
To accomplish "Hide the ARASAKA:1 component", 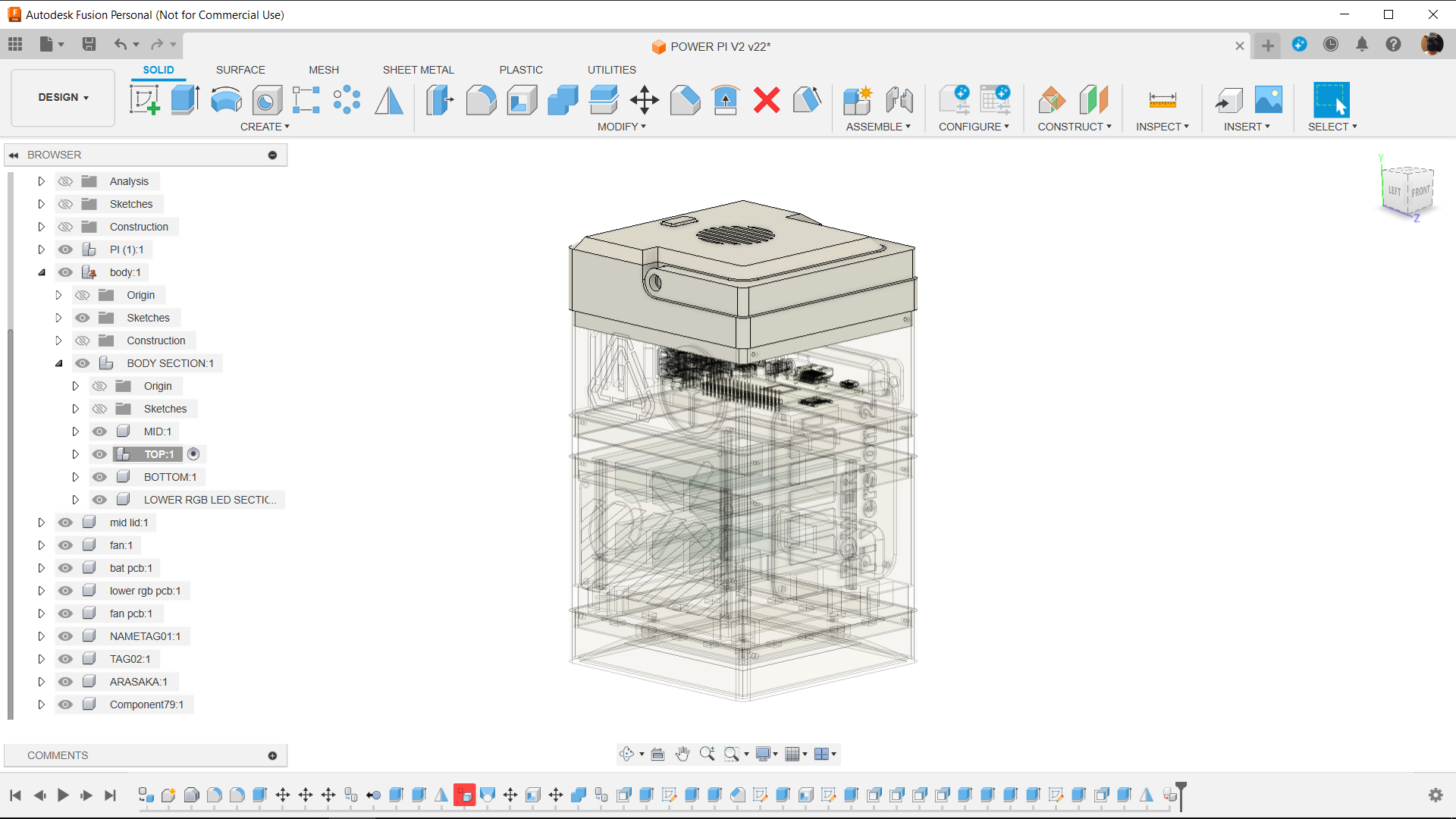I will pyautogui.click(x=66, y=682).
